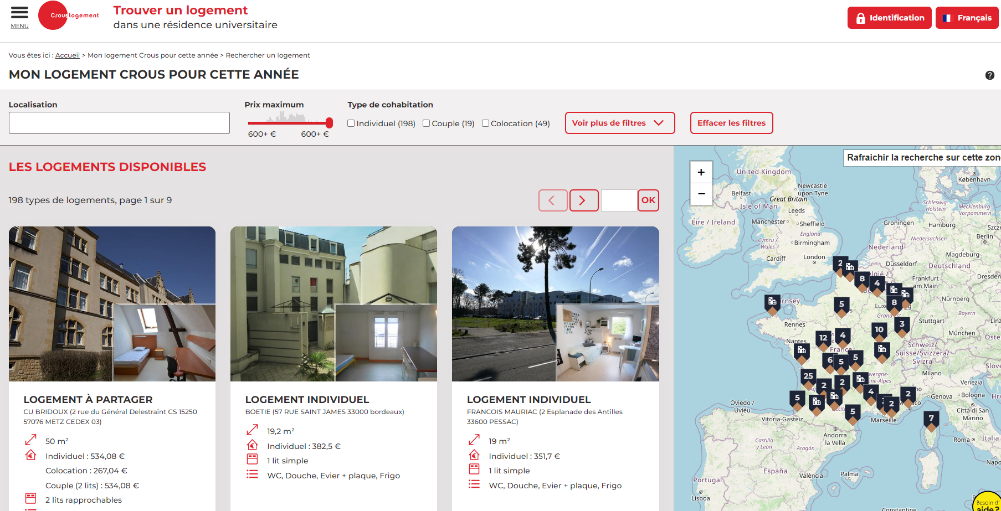
Task: Click bed icon beside 2 lits rapprochables
Action: [x=30, y=498]
